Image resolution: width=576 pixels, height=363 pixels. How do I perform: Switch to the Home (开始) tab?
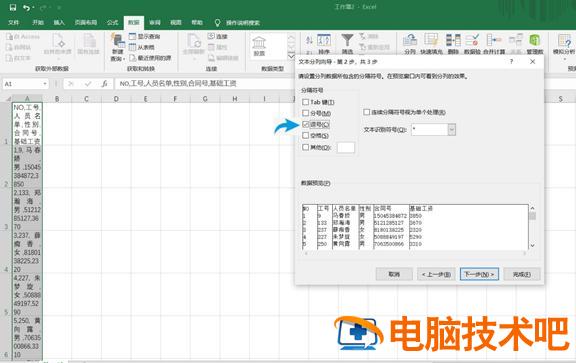point(38,23)
